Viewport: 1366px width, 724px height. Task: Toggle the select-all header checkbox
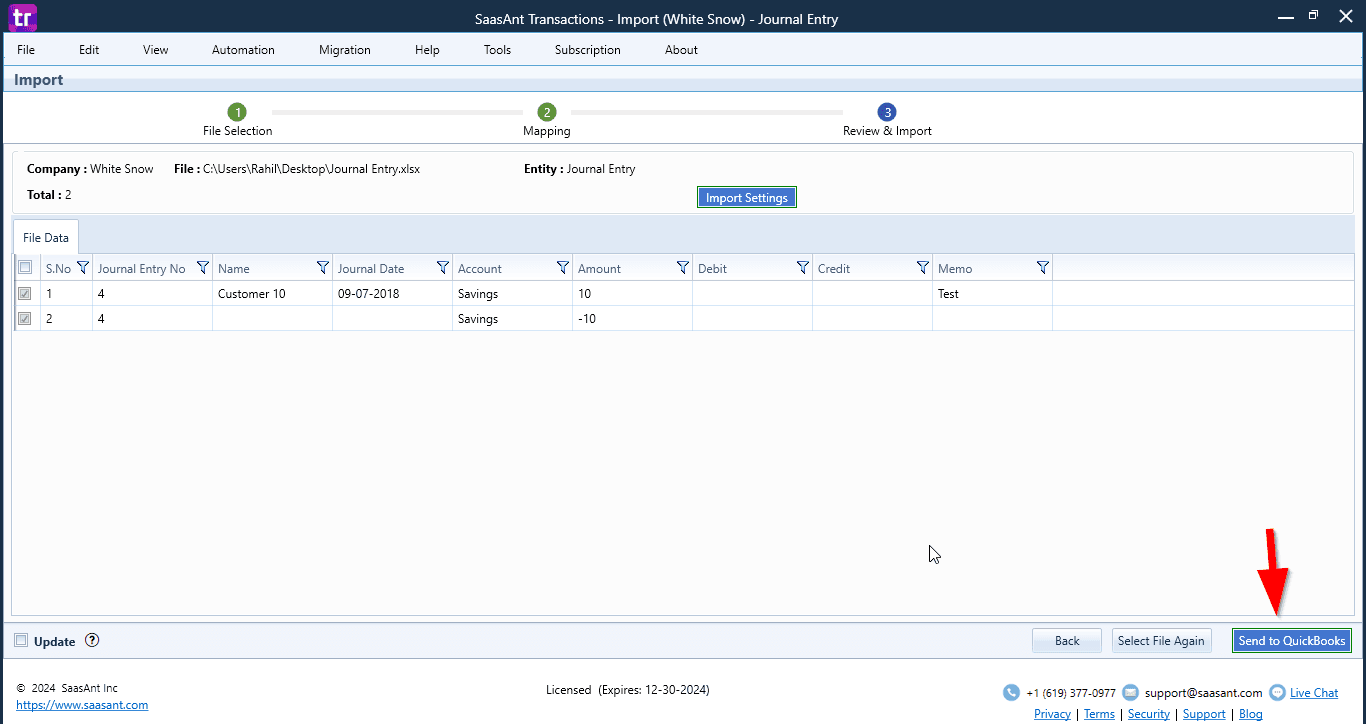click(x=25, y=267)
